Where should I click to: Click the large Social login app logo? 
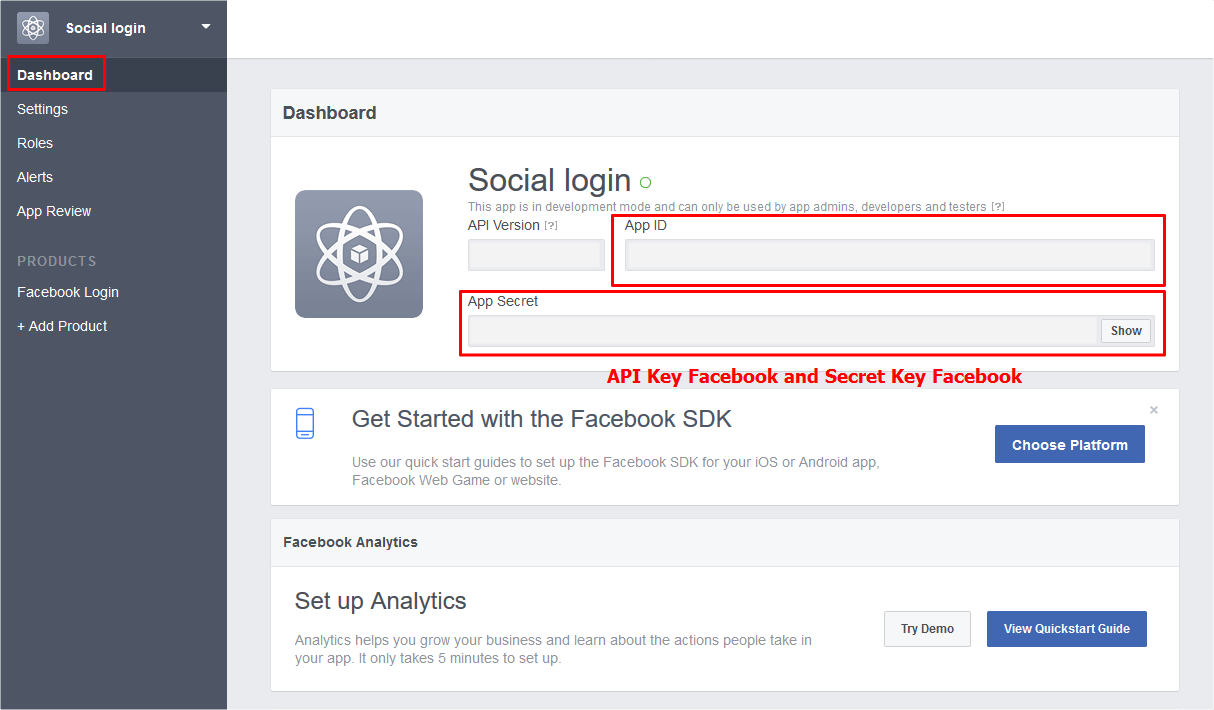pos(358,254)
